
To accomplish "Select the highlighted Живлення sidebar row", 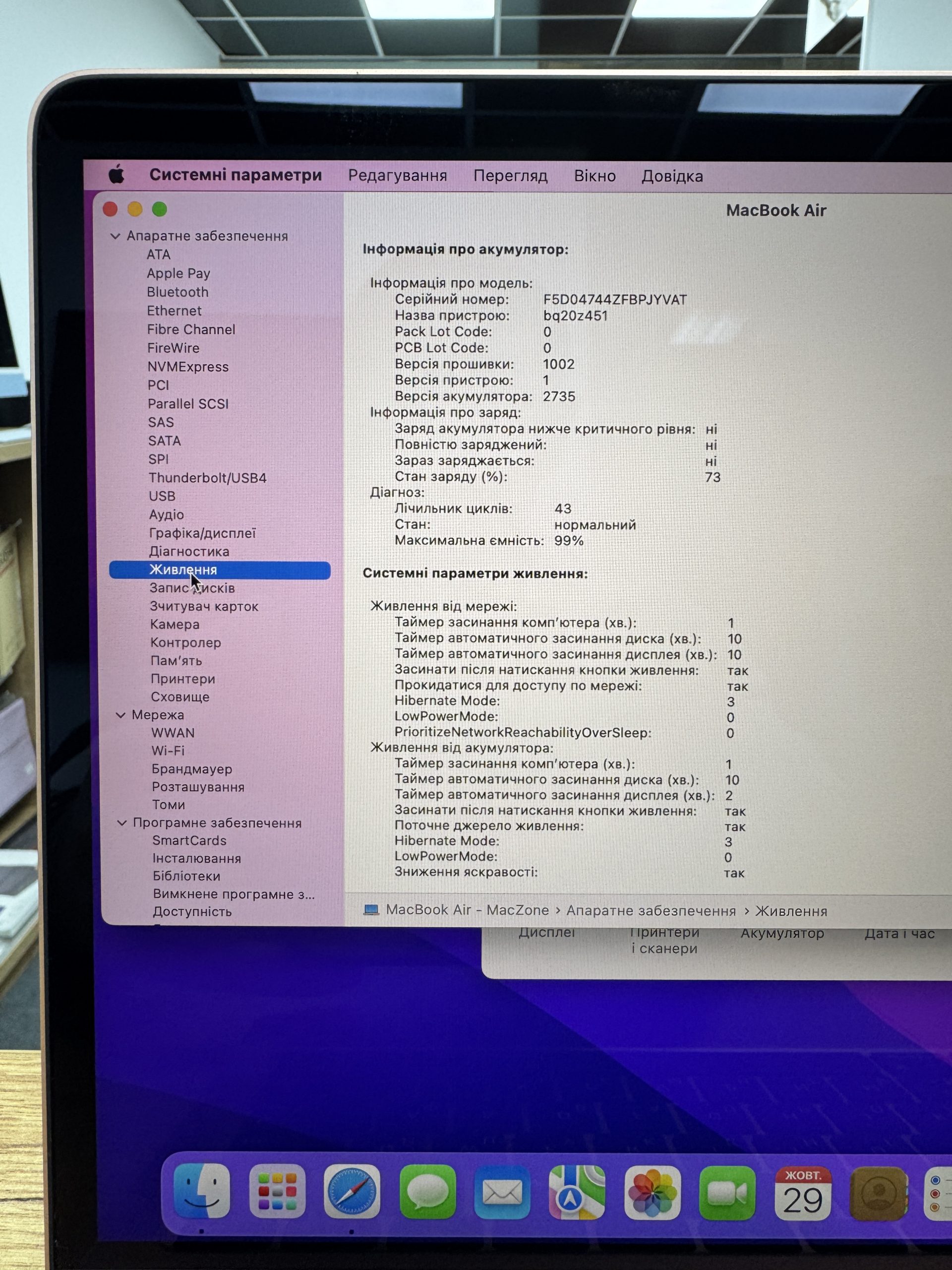I will [x=220, y=570].
